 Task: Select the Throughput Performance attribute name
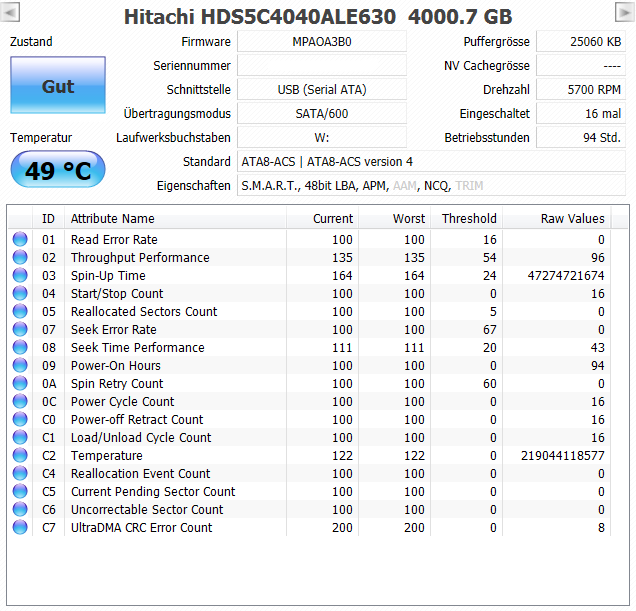point(140,258)
